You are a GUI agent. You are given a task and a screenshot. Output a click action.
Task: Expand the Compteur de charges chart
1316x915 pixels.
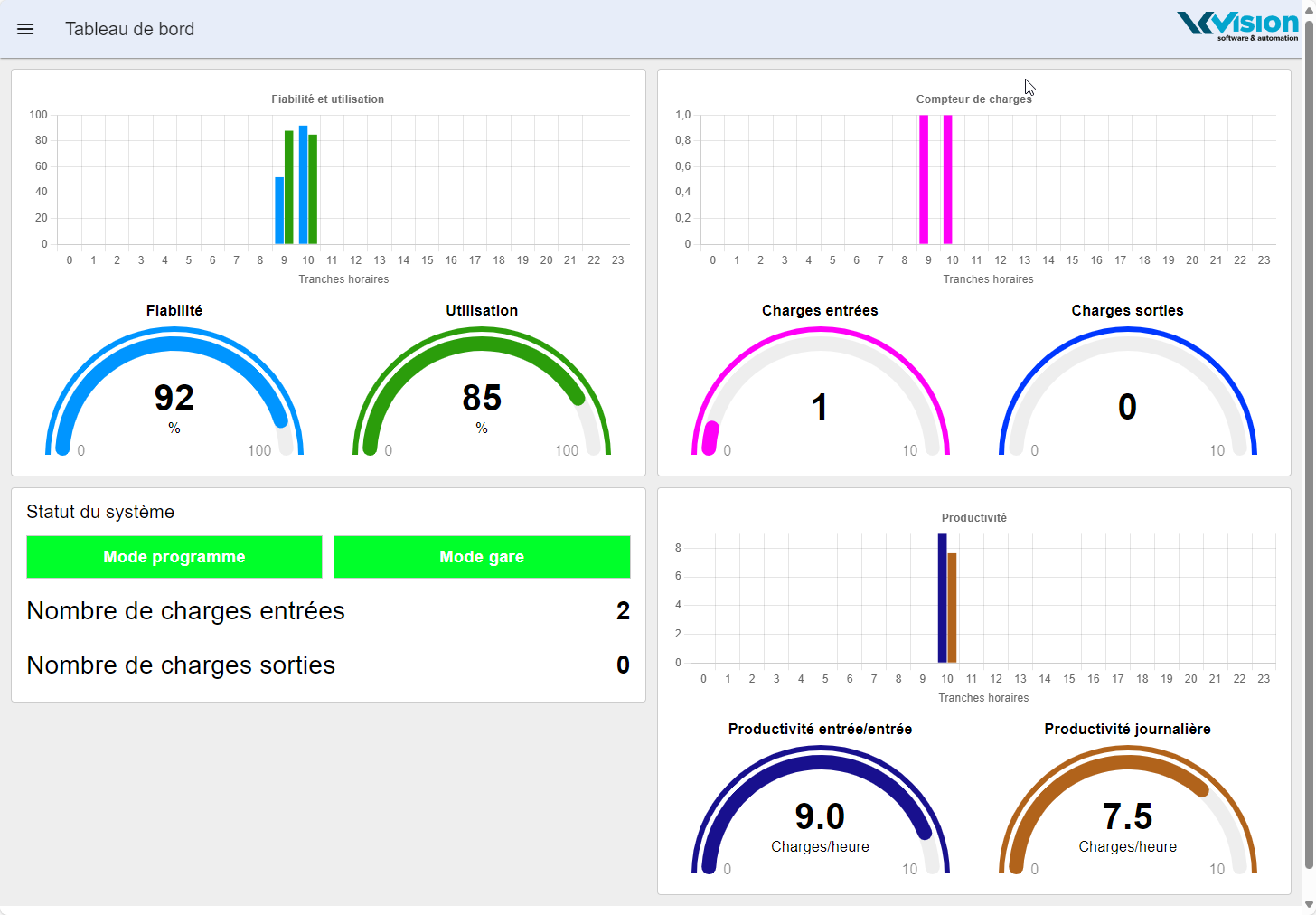point(973,99)
